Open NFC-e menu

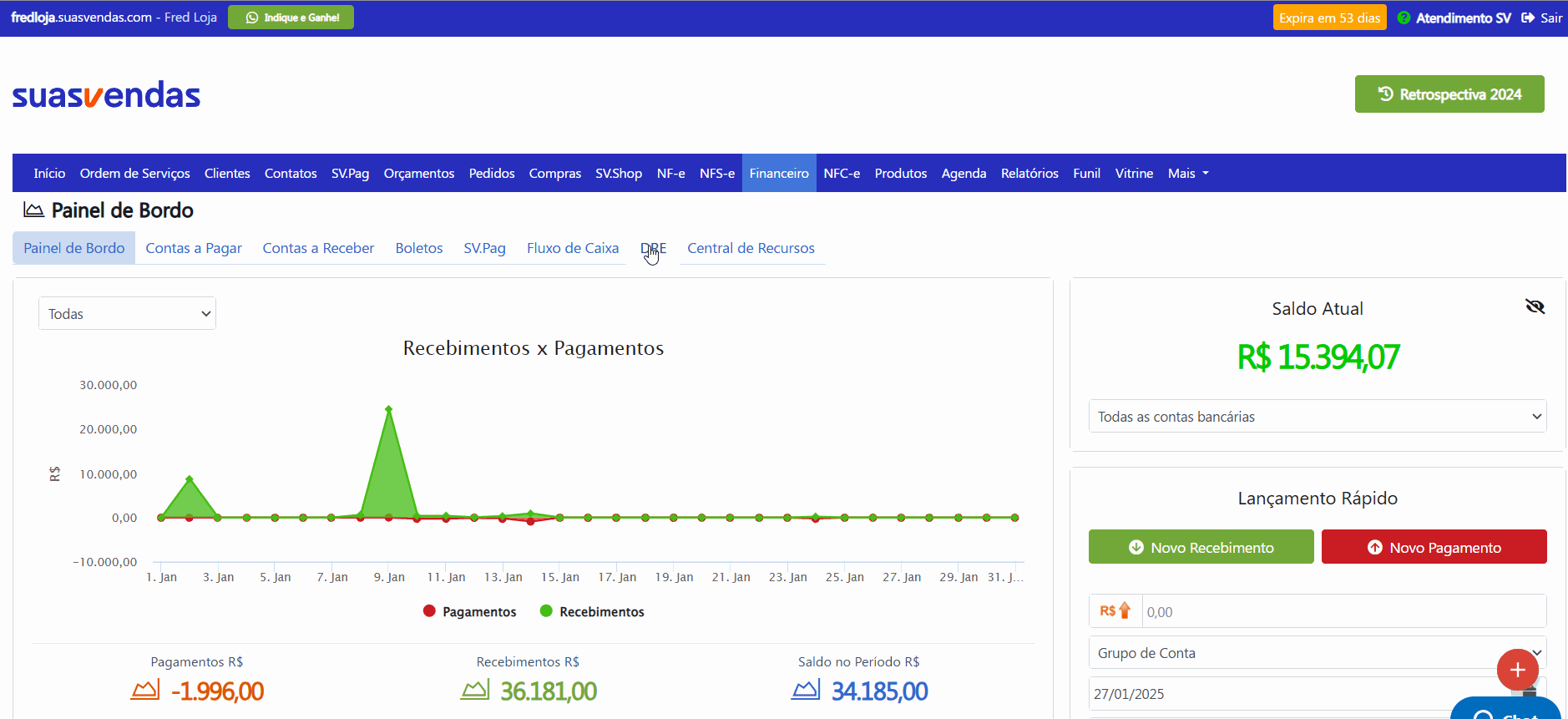[x=842, y=173]
